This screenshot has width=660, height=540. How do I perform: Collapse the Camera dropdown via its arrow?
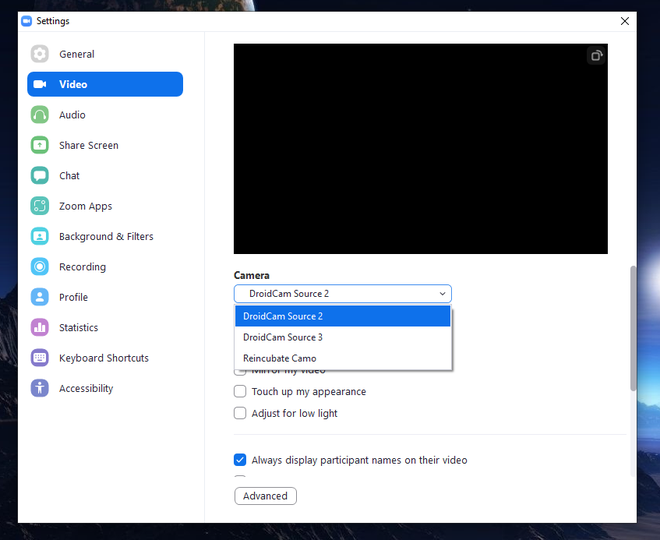[442, 294]
